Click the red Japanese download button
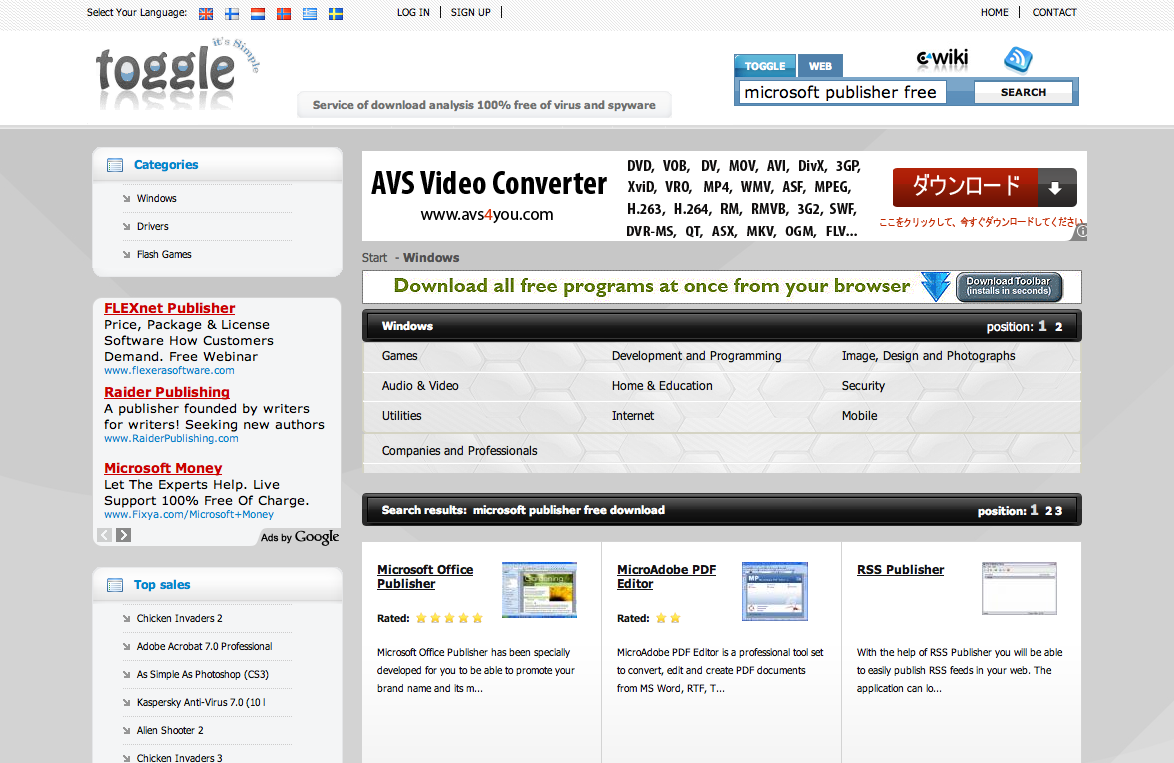The height and width of the screenshot is (763, 1174). click(985, 187)
